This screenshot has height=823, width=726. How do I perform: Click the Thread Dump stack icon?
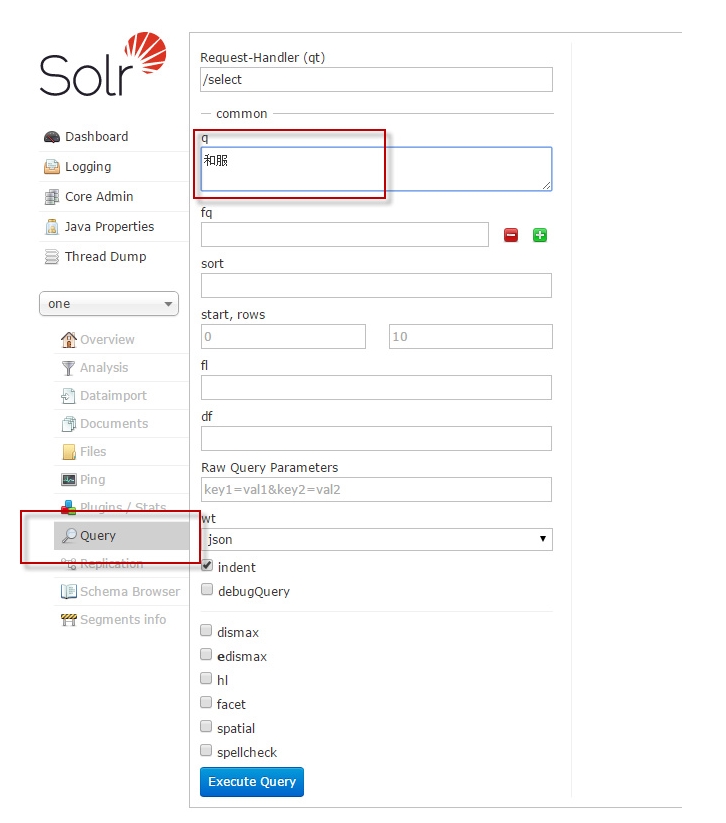coord(52,257)
